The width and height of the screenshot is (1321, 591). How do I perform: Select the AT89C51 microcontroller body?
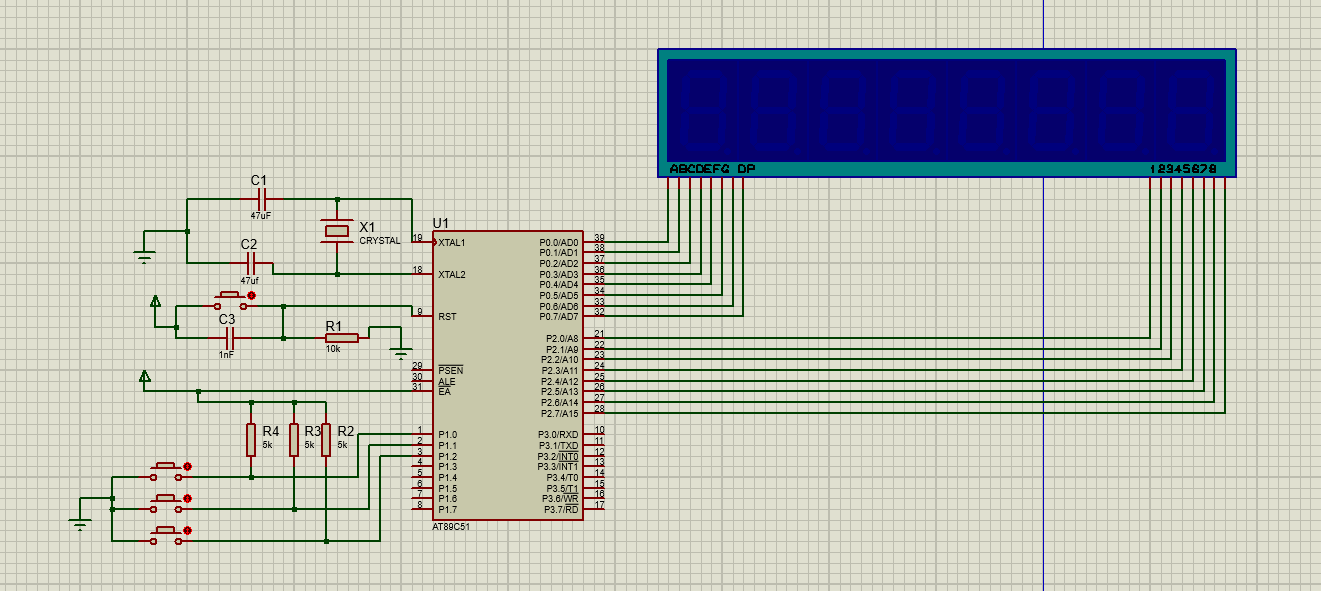tap(508, 375)
